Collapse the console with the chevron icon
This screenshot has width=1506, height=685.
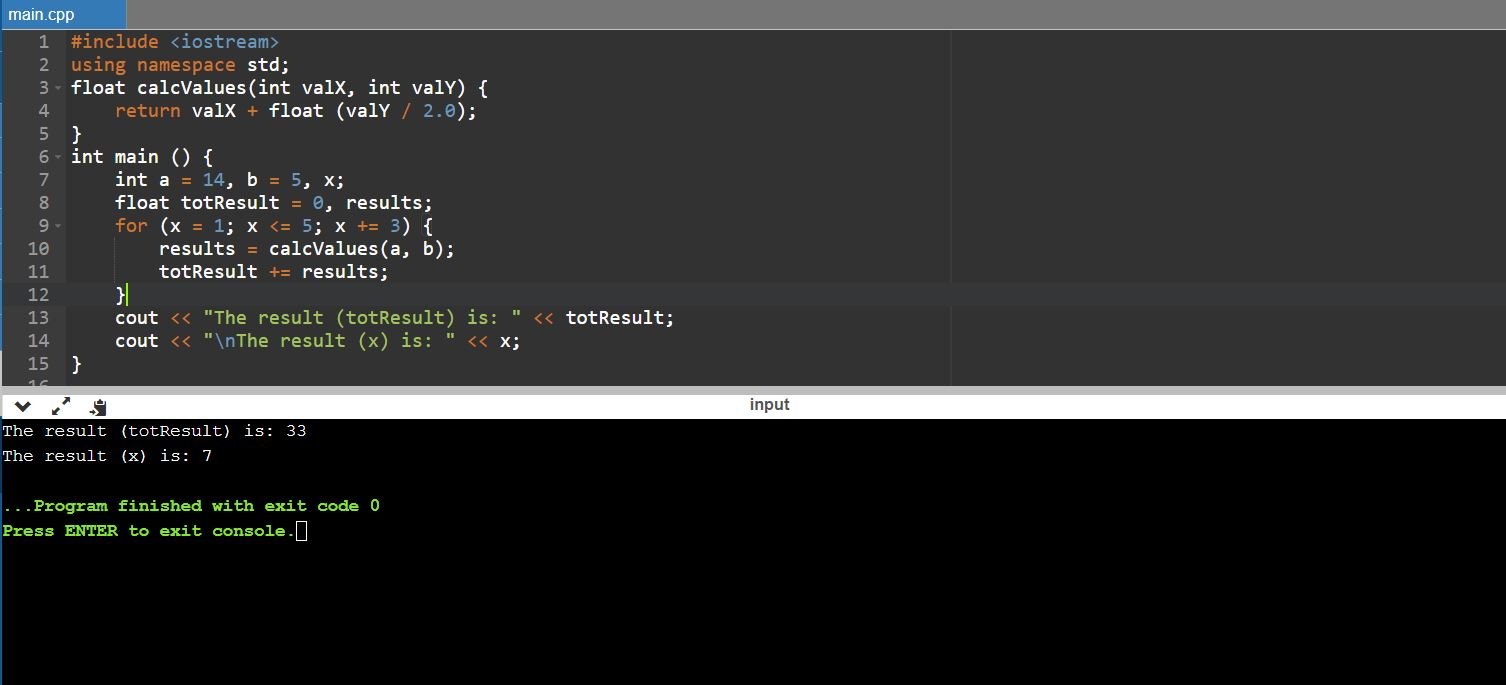click(x=23, y=406)
